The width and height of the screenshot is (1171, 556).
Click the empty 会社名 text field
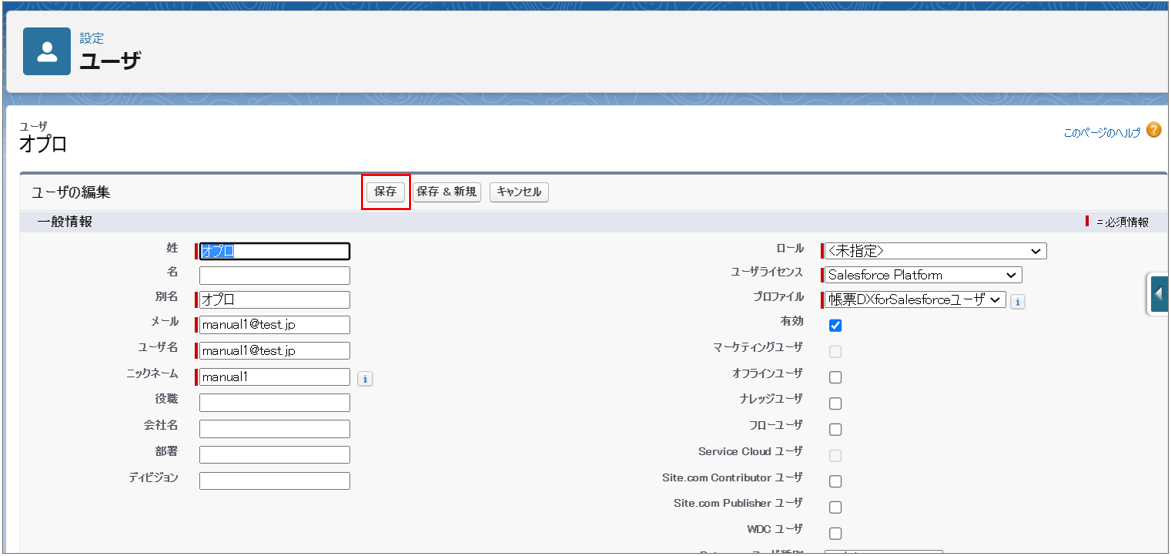click(275, 429)
